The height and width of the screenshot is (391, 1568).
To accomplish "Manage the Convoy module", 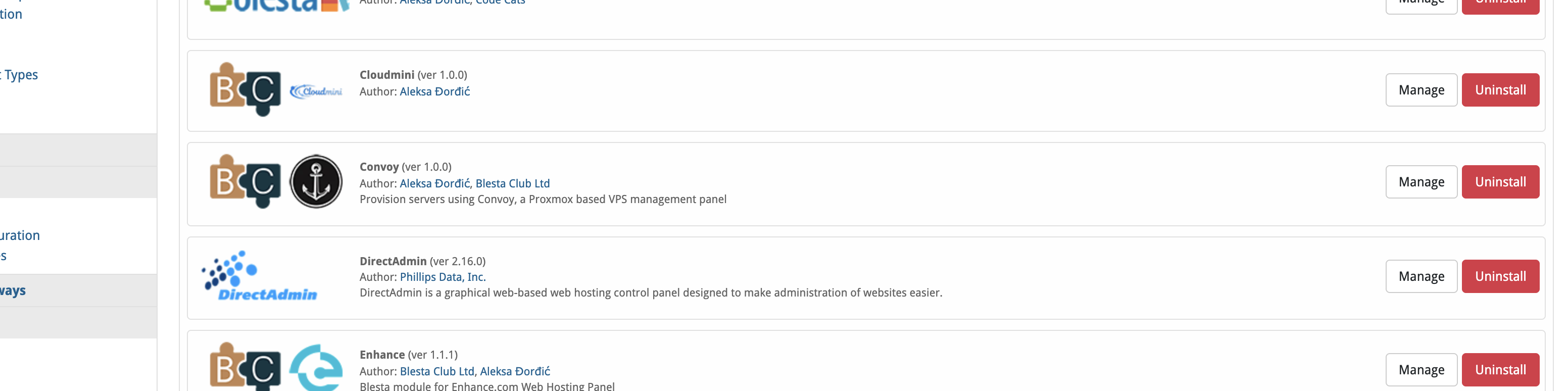I will pyautogui.click(x=1422, y=182).
